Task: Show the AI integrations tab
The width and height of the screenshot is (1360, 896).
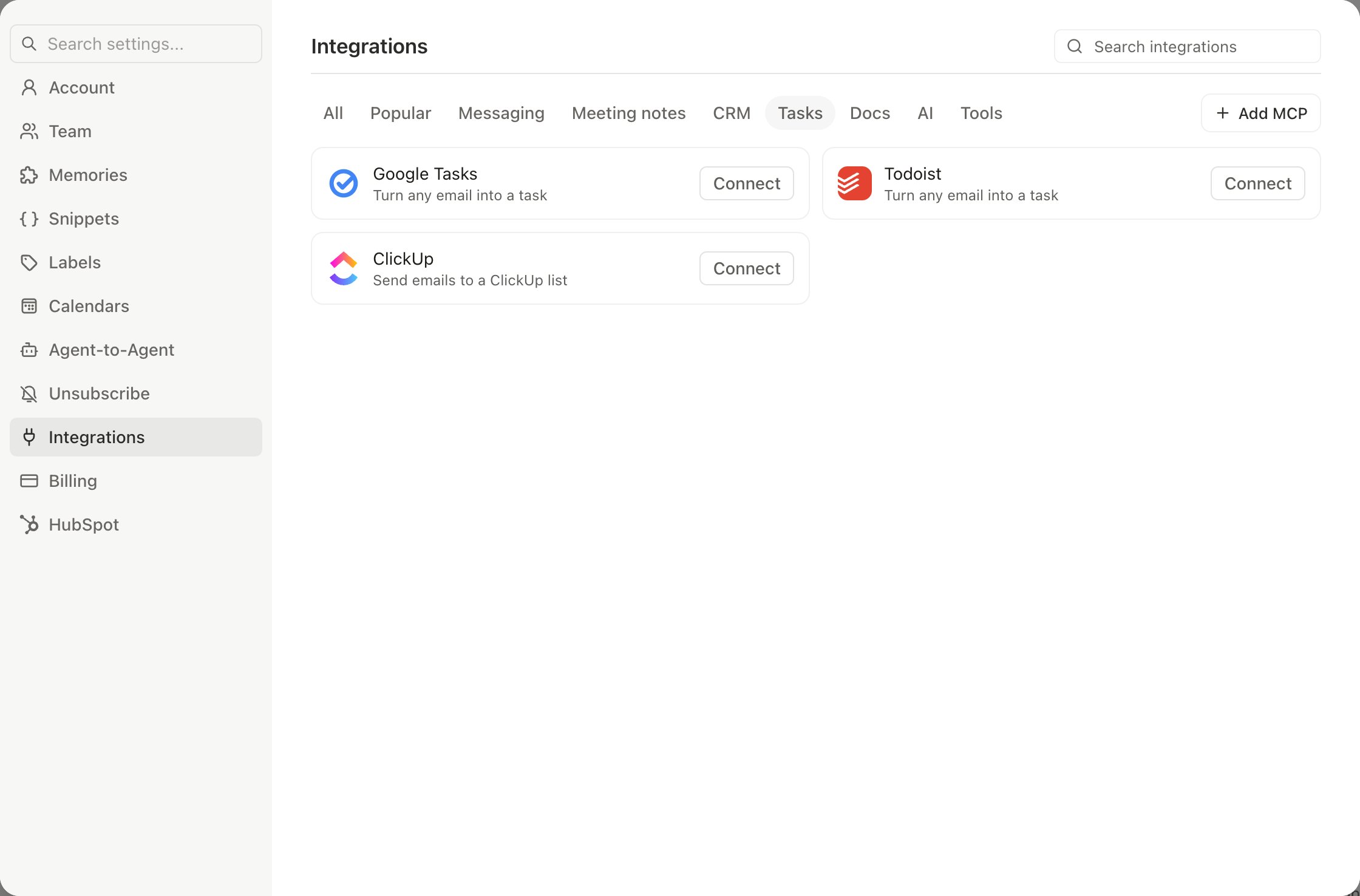Action: pyautogui.click(x=925, y=113)
